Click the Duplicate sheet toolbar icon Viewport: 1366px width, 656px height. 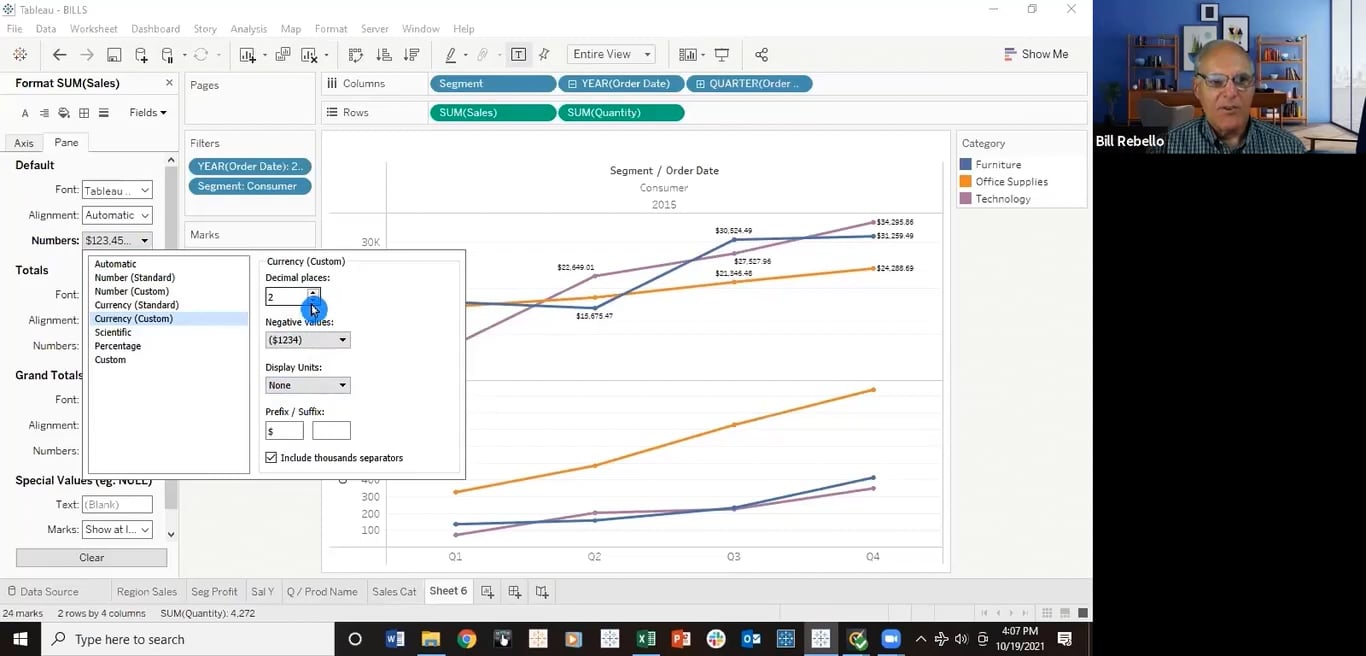pos(283,55)
